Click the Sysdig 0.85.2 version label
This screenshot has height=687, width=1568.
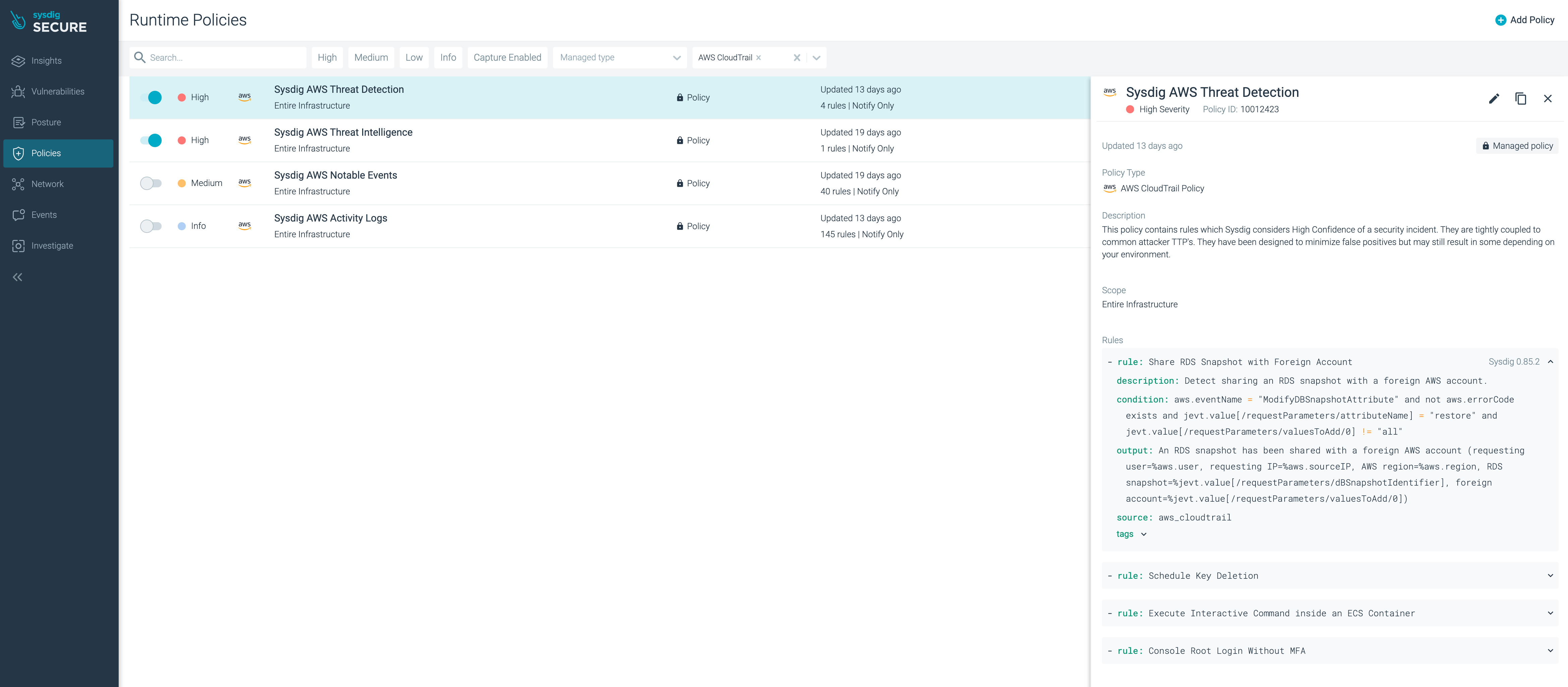pos(1513,362)
